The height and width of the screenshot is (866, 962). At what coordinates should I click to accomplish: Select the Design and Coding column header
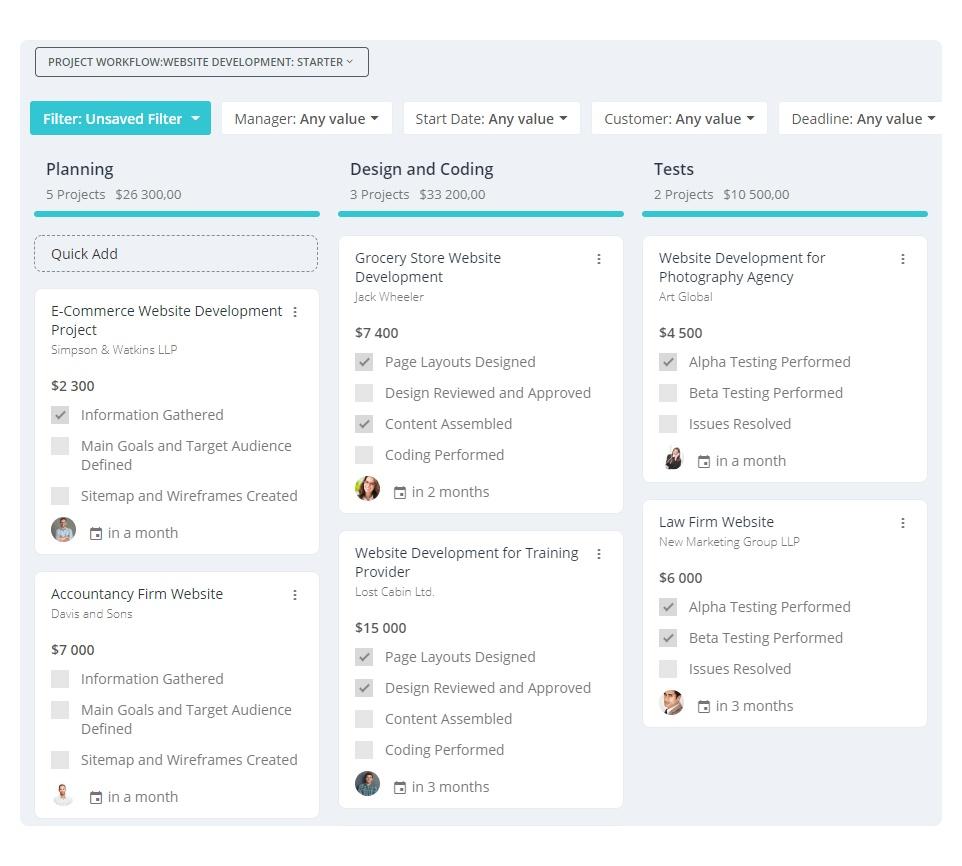point(421,169)
